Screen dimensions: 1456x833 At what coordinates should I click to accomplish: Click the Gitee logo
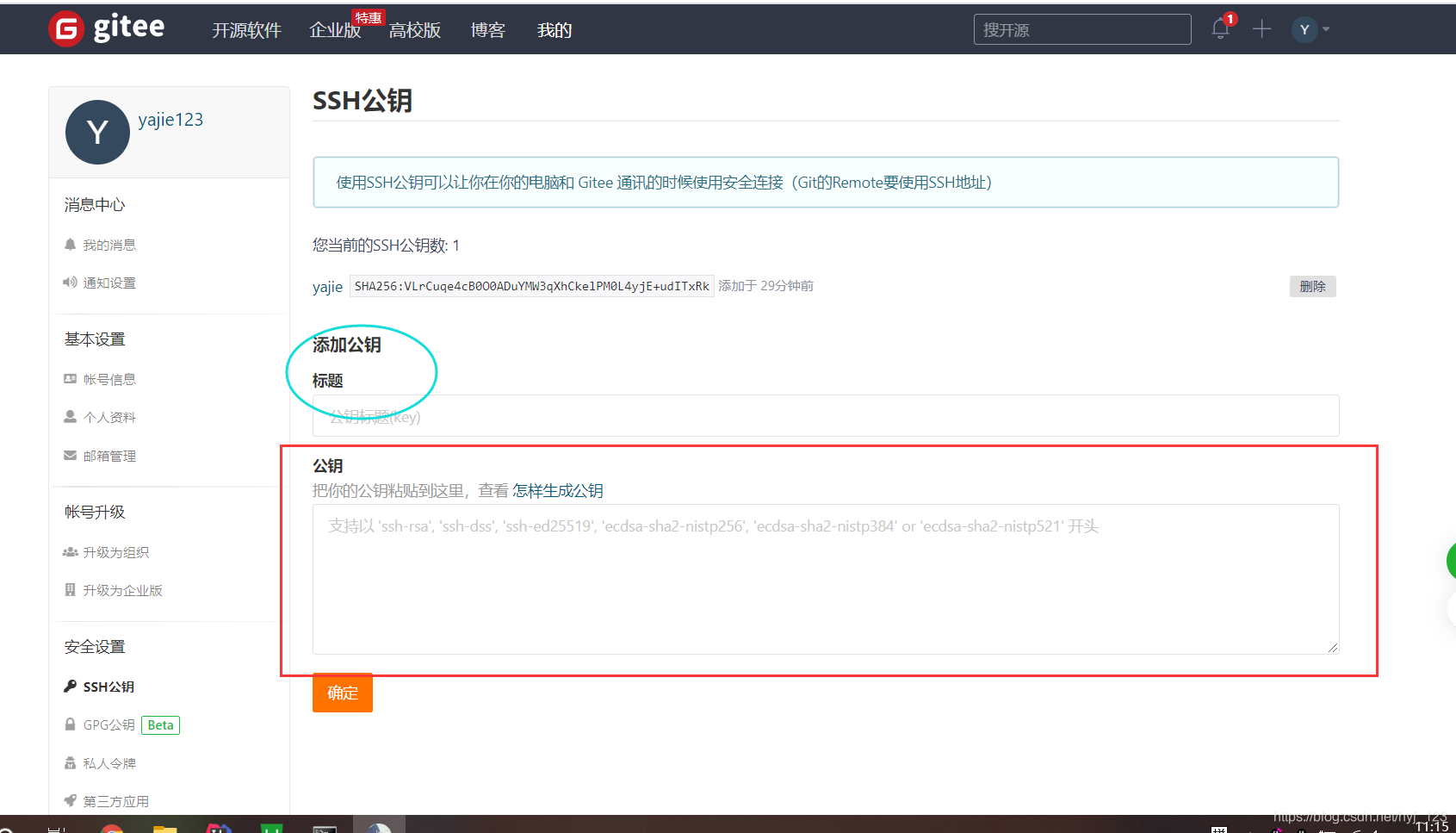click(x=107, y=28)
